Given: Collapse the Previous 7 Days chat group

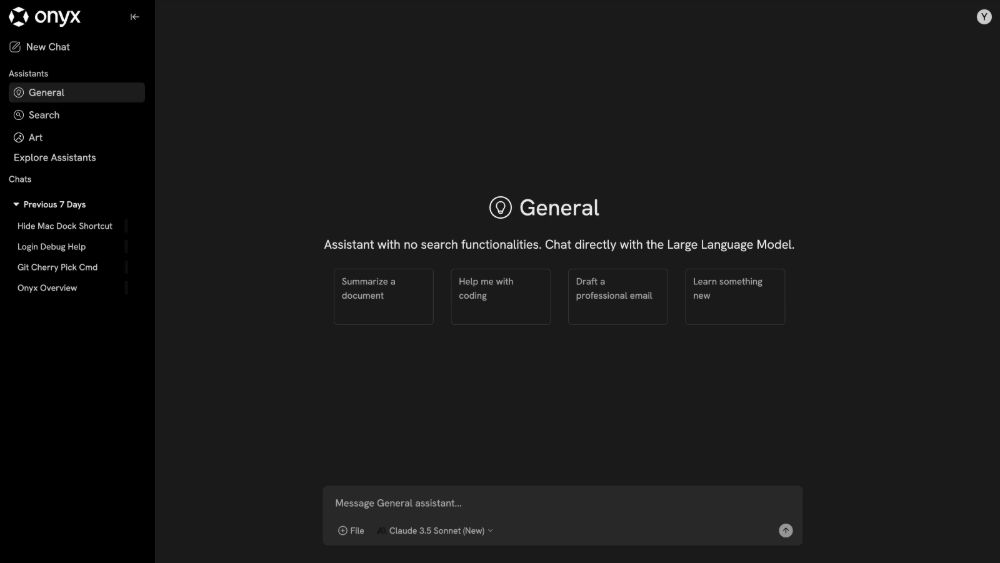Looking at the screenshot, I should tap(17, 204).
